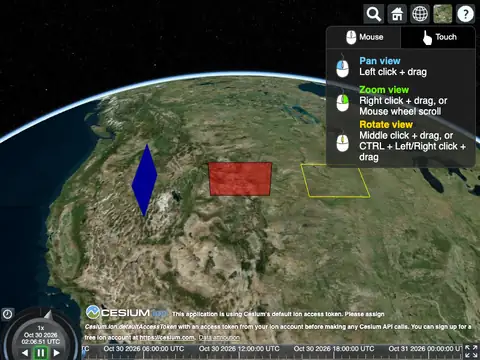Switch to the Touch instructions tab
This screenshot has height=360, width=480.
438,37
